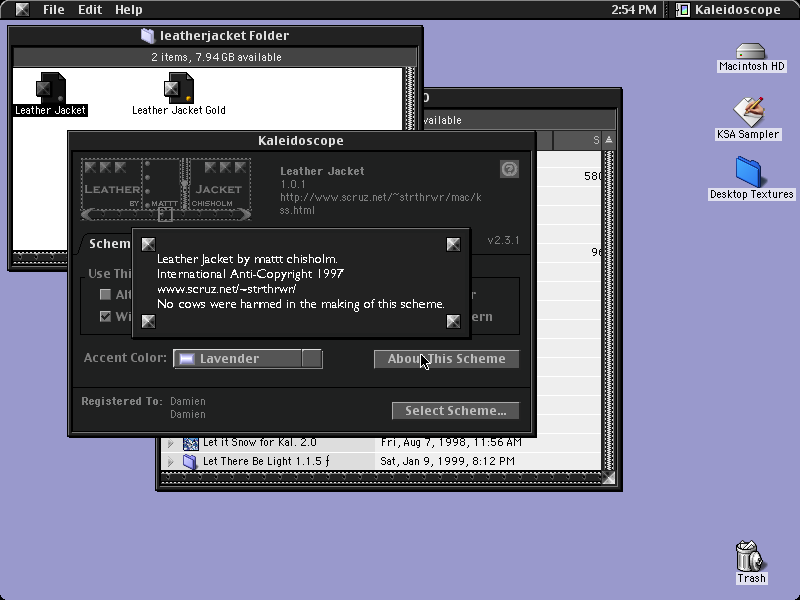
Task: Click the About This Scheme button
Action: click(446, 359)
